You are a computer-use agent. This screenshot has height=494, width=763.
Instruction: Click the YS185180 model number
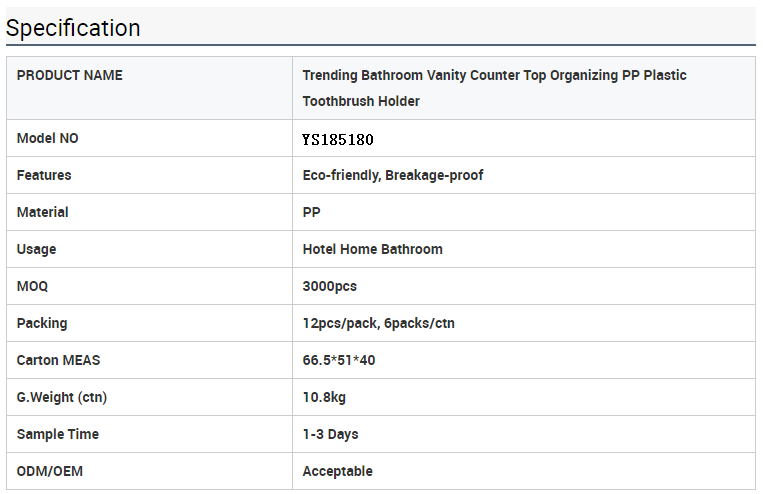(338, 140)
